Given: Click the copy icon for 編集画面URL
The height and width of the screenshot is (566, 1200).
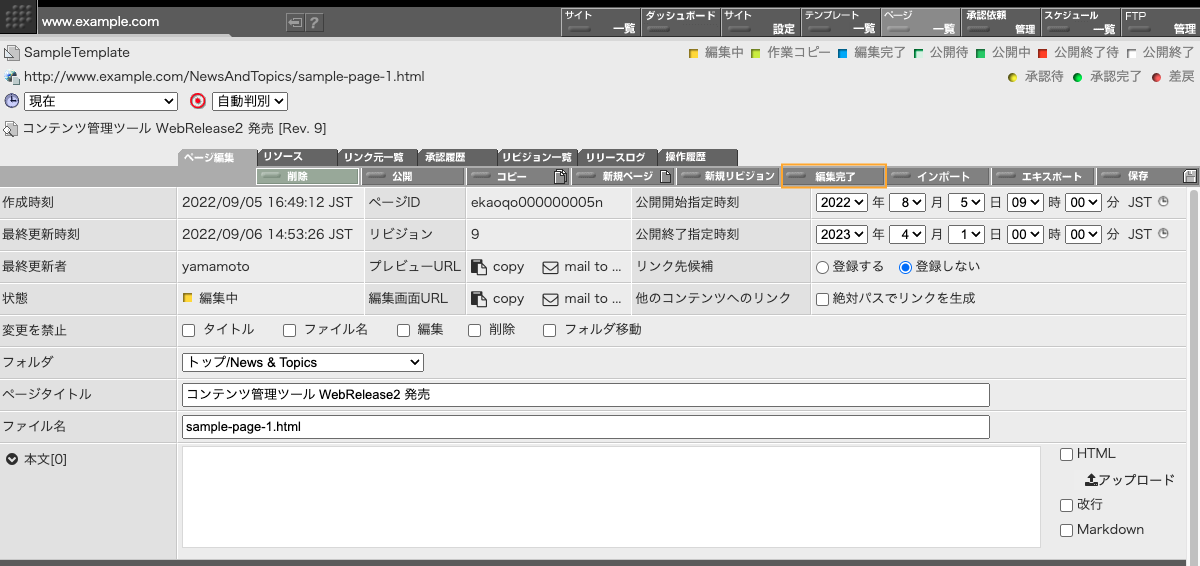Looking at the screenshot, I should (x=479, y=298).
